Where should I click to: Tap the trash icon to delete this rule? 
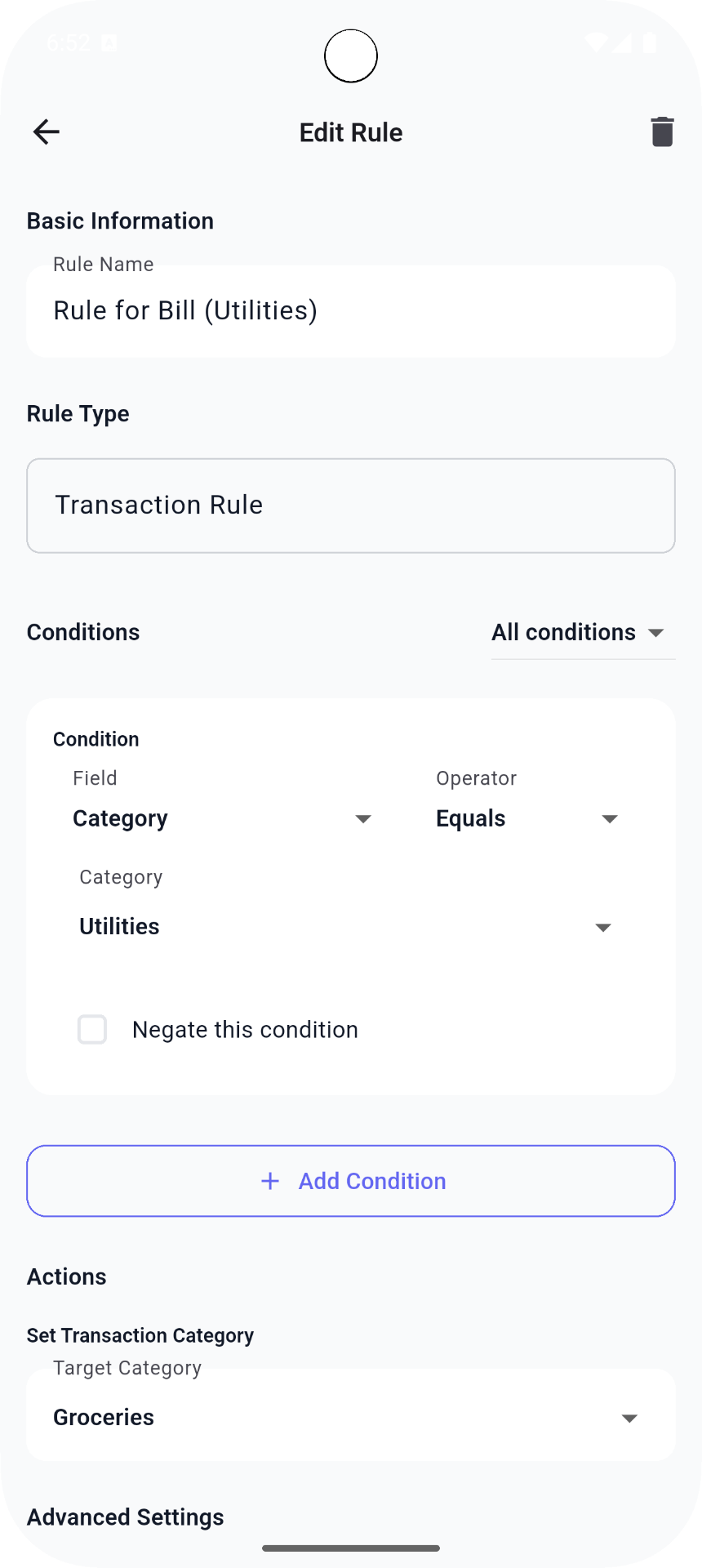[661, 131]
